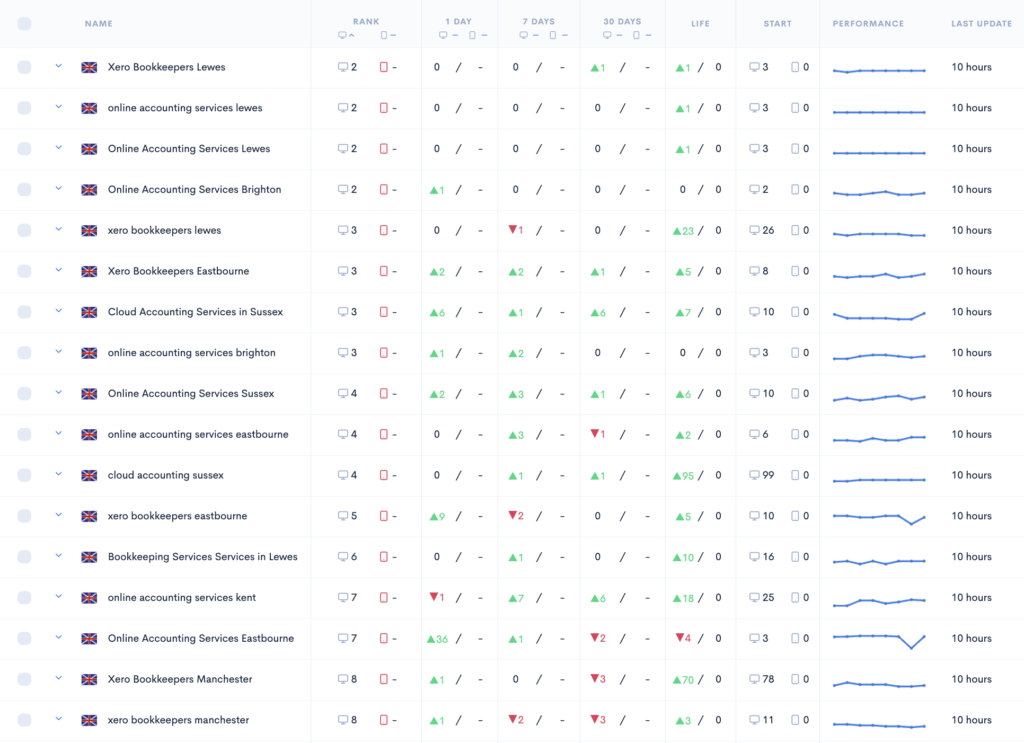This screenshot has height=743, width=1024.
Task: Open keyword Cloud Accounting Services in Sussex
Action: 195,312
